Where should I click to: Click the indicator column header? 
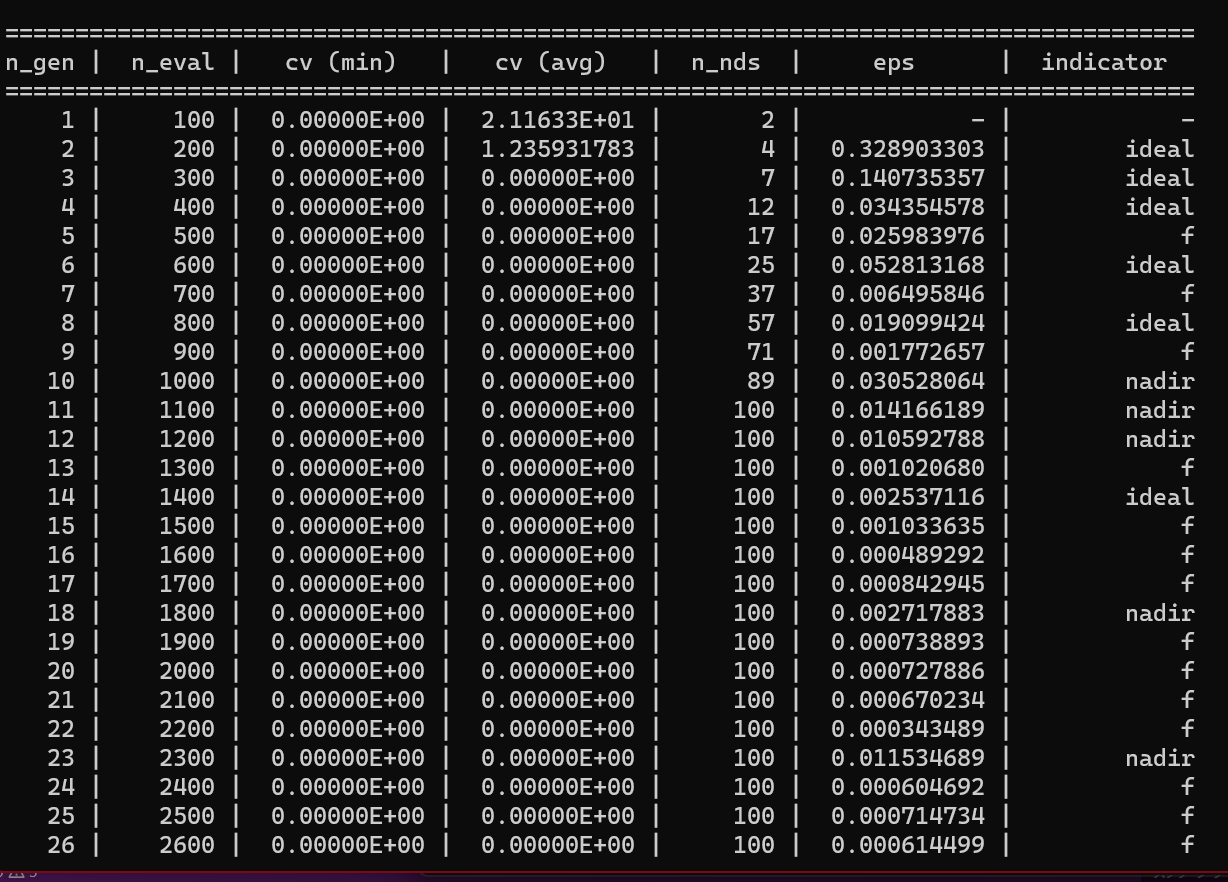tap(1103, 63)
